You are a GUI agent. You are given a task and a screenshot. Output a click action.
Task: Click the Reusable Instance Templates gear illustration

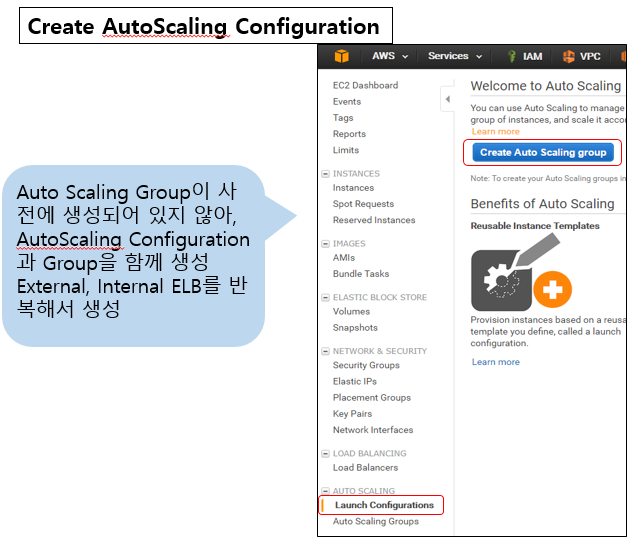click(x=501, y=281)
